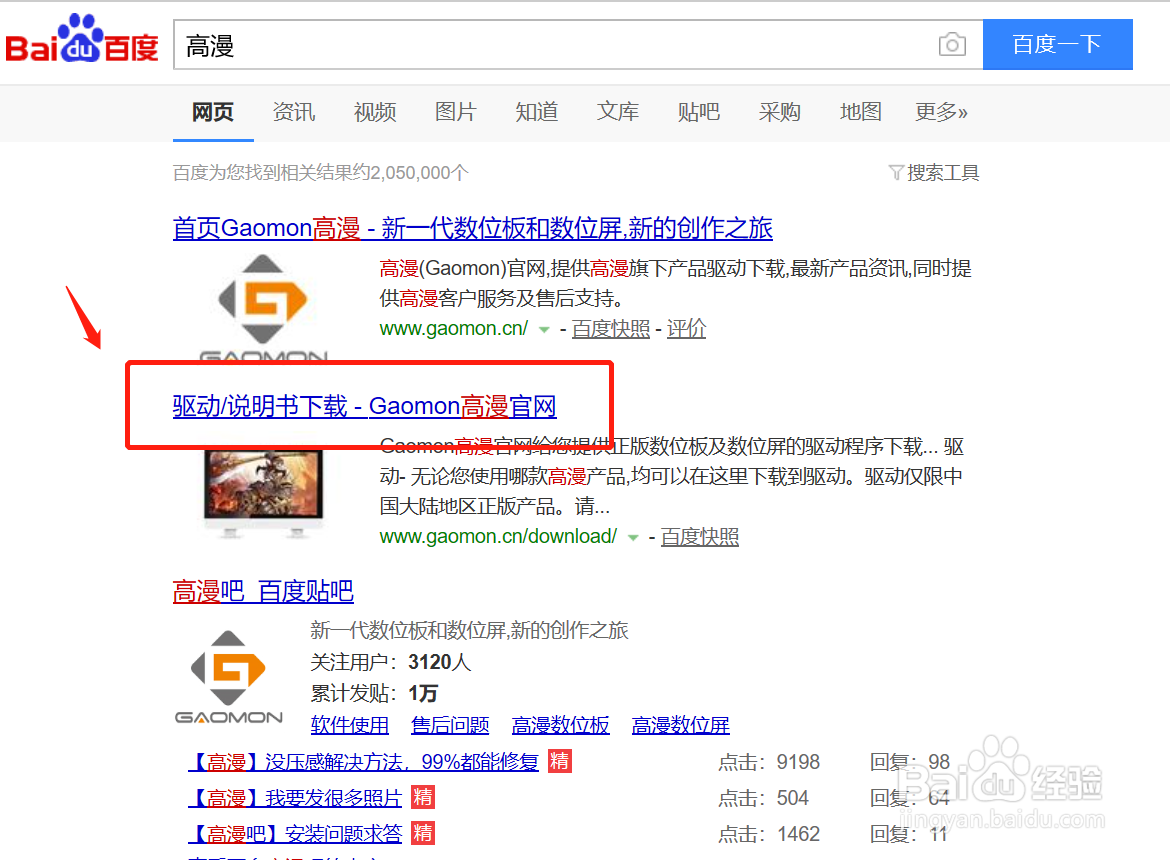Open 驱动/说明书下载 - Gaomon高漫官网 link
Image resolution: width=1170 pixels, height=860 pixels.
pos(364,406)
